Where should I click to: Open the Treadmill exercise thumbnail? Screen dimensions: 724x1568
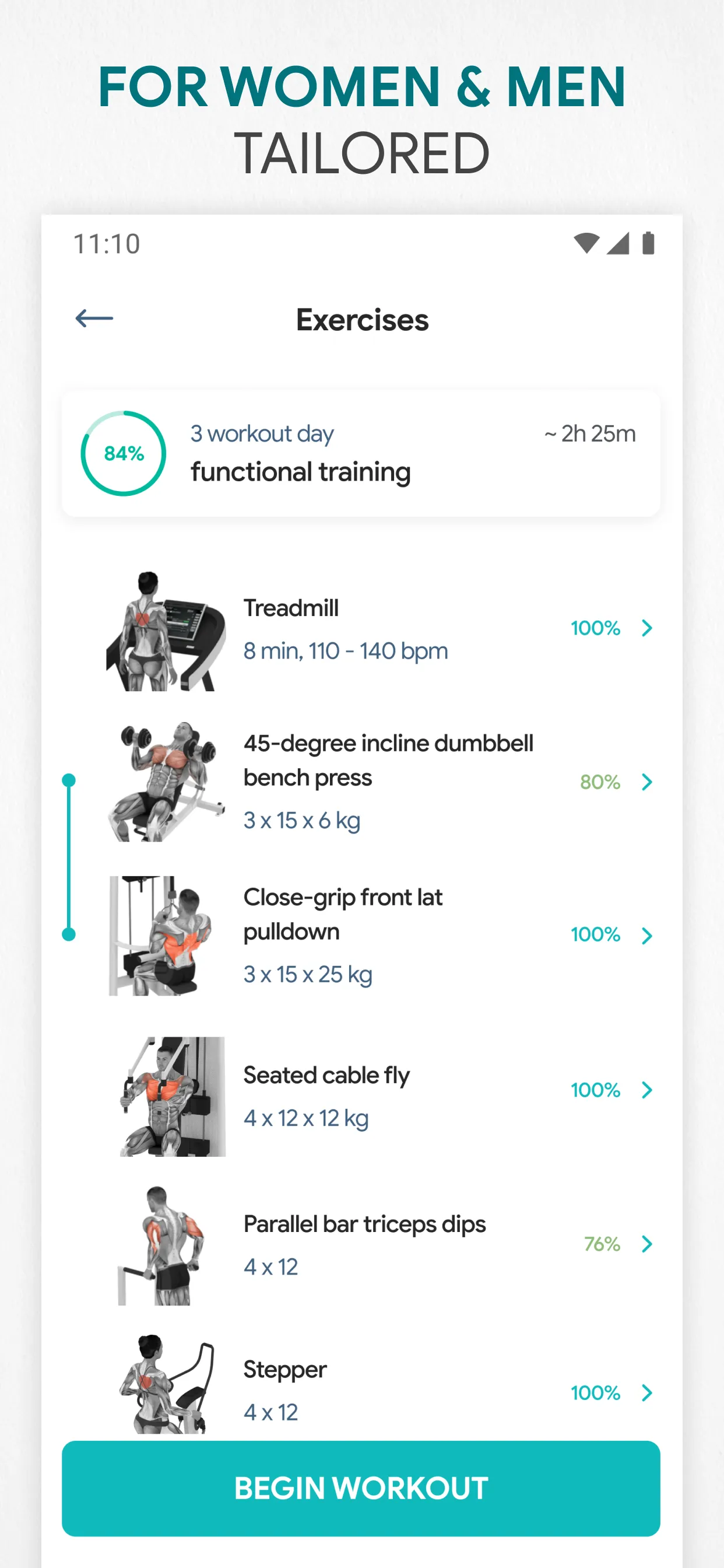point(164,630)
